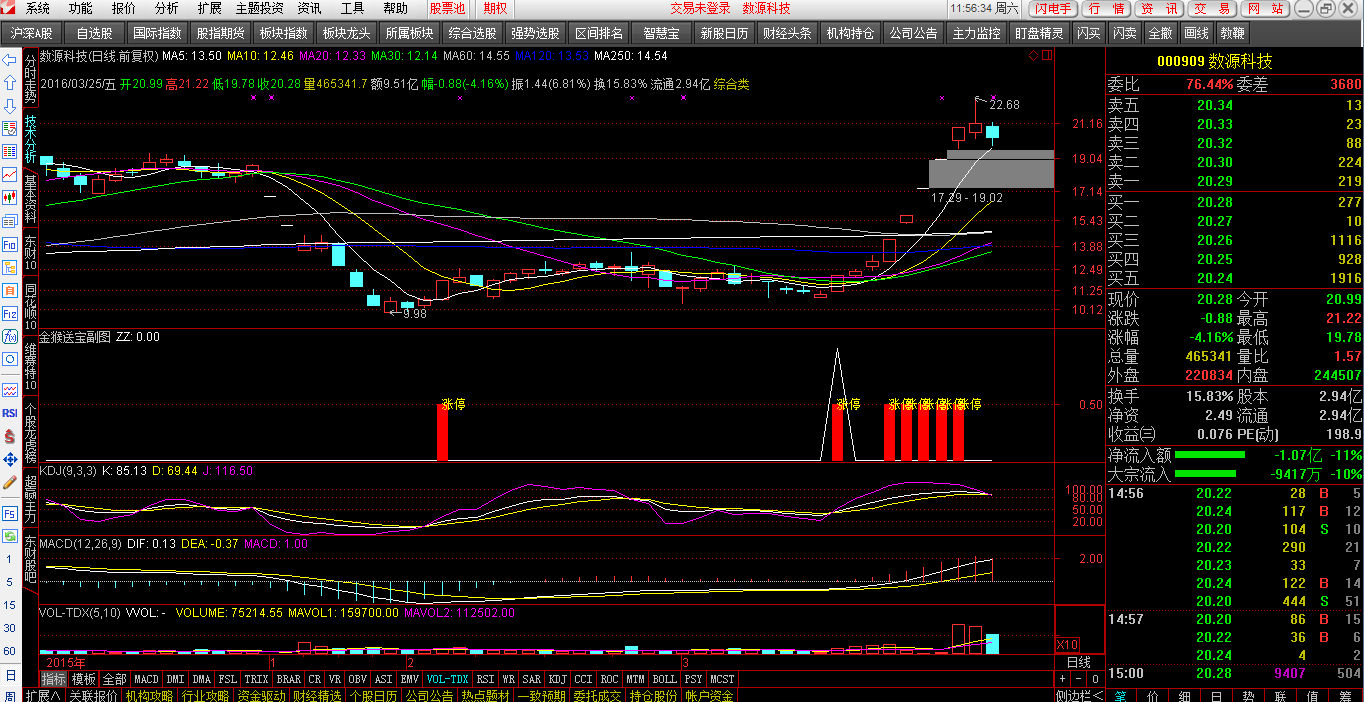Click the 000909 数源科技 stock title
This screenshot has height=702, width=1364.
[x=1214, y=61]
